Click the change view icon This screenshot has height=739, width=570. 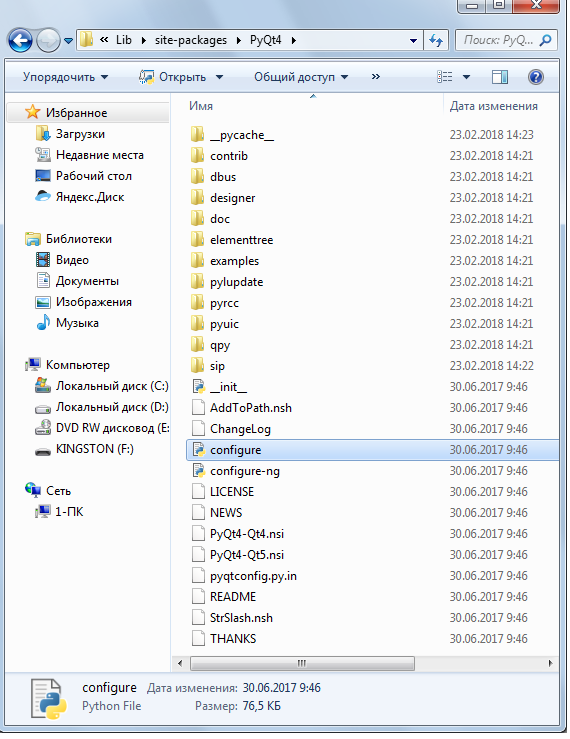445,77
